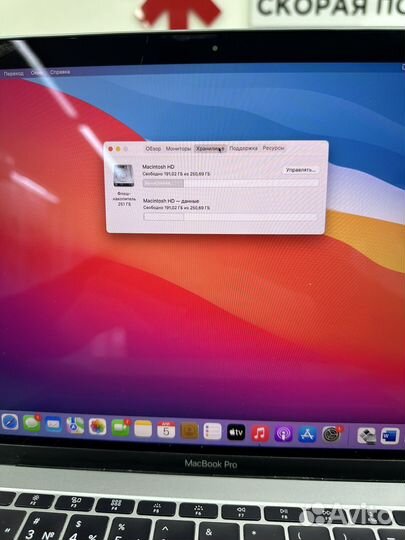Open Reminders from the Dock
Screen dimensions: 405x540
[x=212, y=432]
